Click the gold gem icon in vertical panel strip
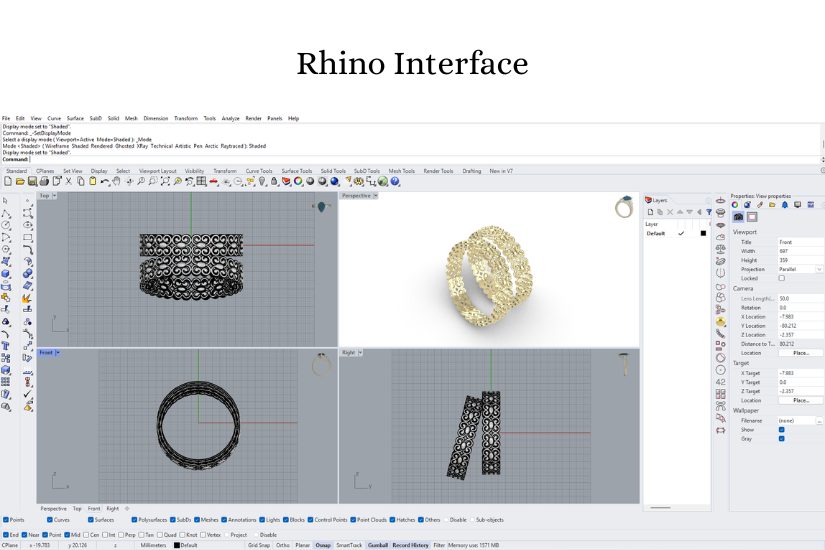 (720, 321)
